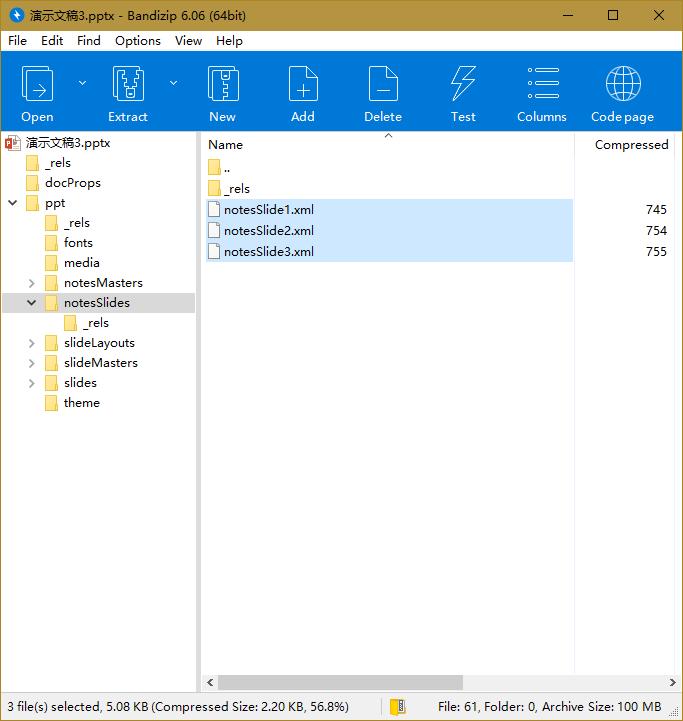Click the Code page globe icon

(x=622, y=85)
